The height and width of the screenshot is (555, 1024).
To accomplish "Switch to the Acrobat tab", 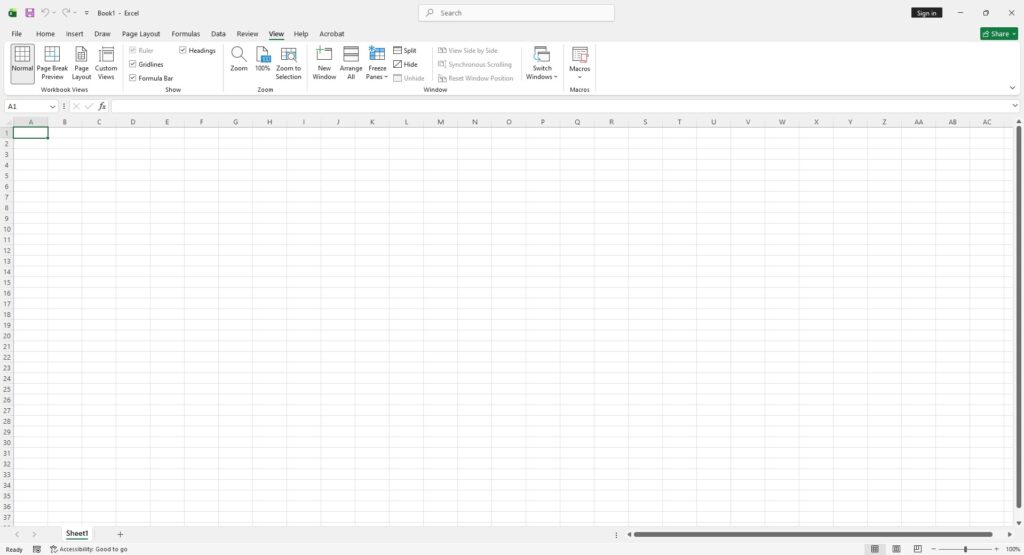I will tap(332, 33).
